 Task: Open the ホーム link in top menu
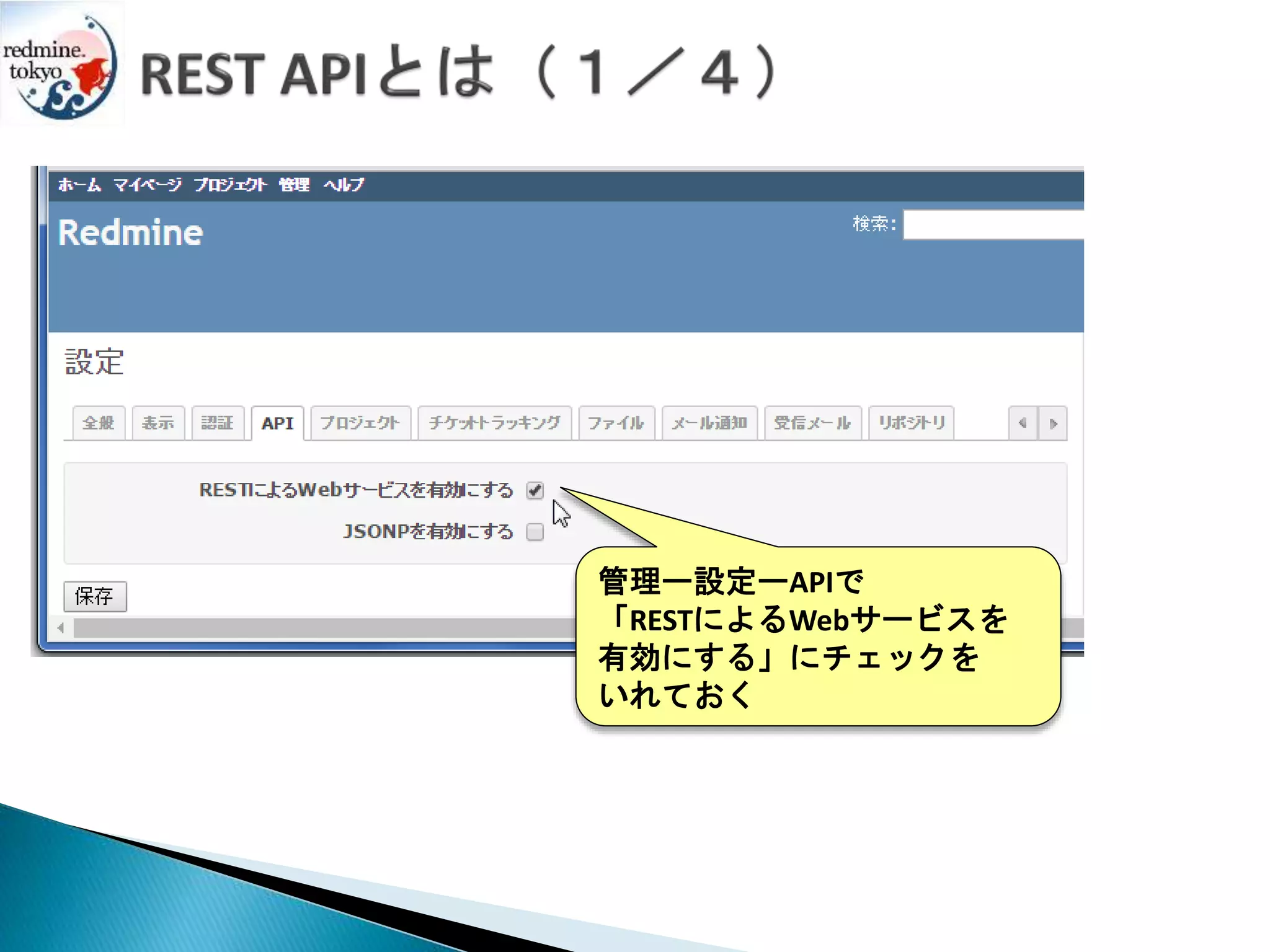tap(79, 185)
